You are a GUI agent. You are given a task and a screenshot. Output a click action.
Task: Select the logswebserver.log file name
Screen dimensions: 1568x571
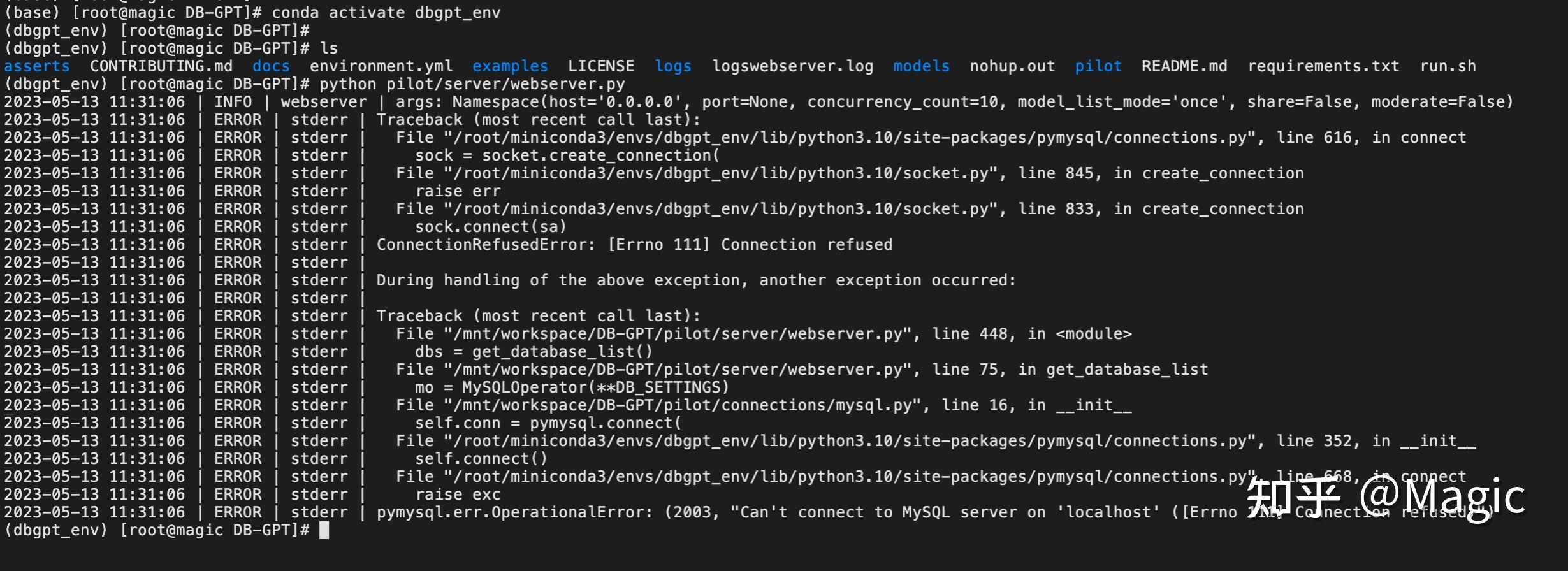pyautogui.click(x=793, y=66)
